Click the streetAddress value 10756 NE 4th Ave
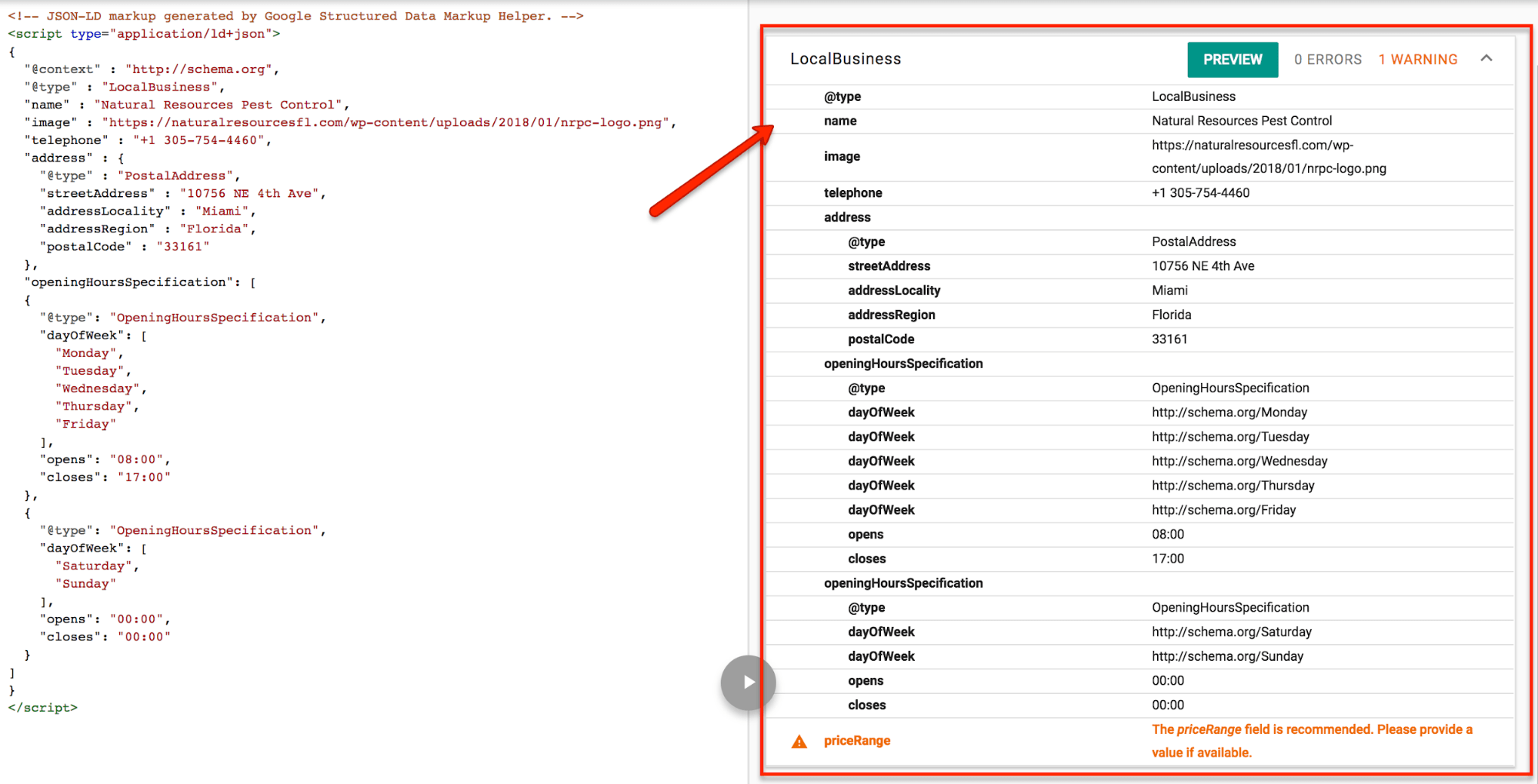 coord(1203,266)
